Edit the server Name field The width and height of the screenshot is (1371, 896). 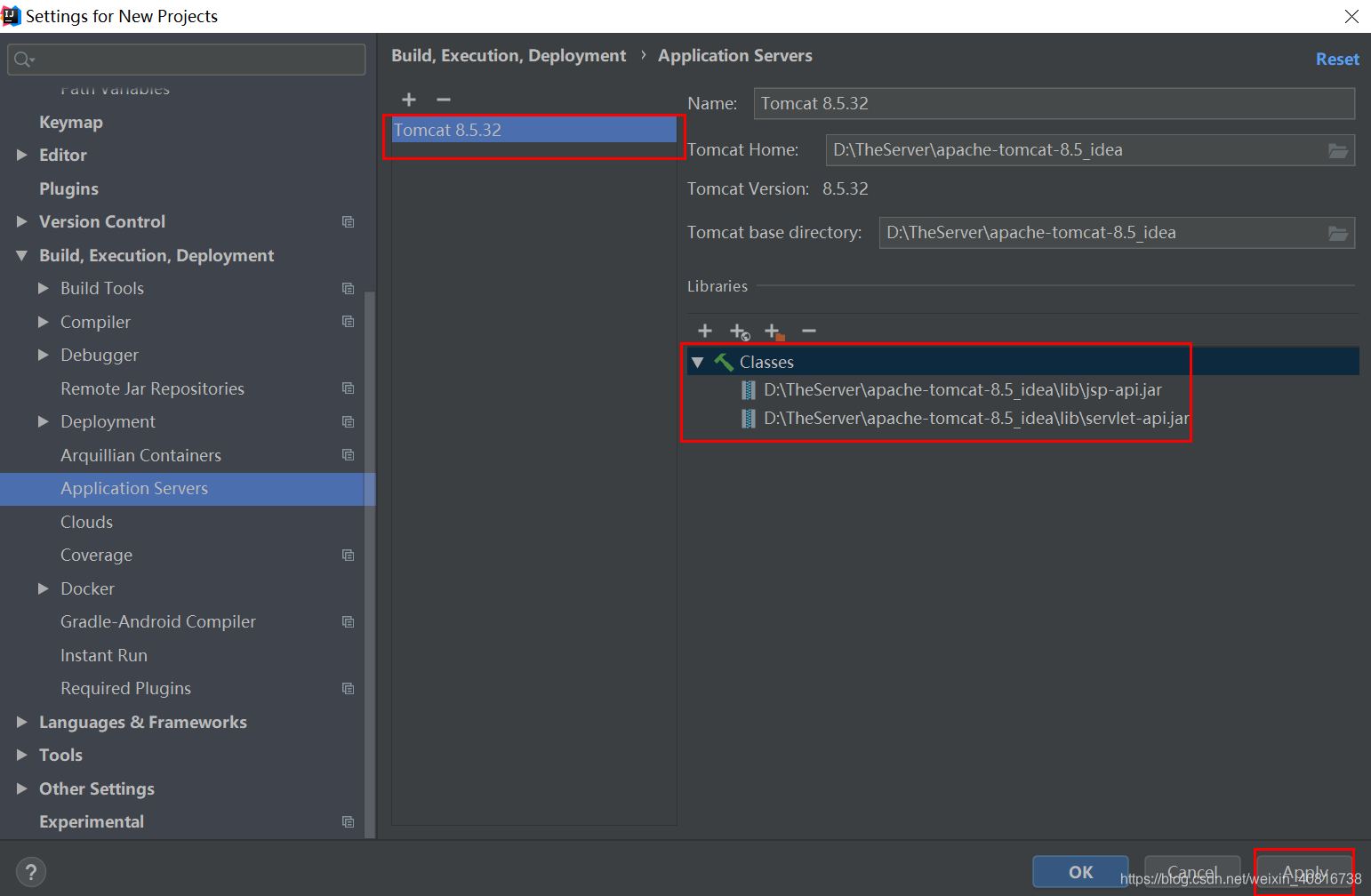pos(1054,103)
